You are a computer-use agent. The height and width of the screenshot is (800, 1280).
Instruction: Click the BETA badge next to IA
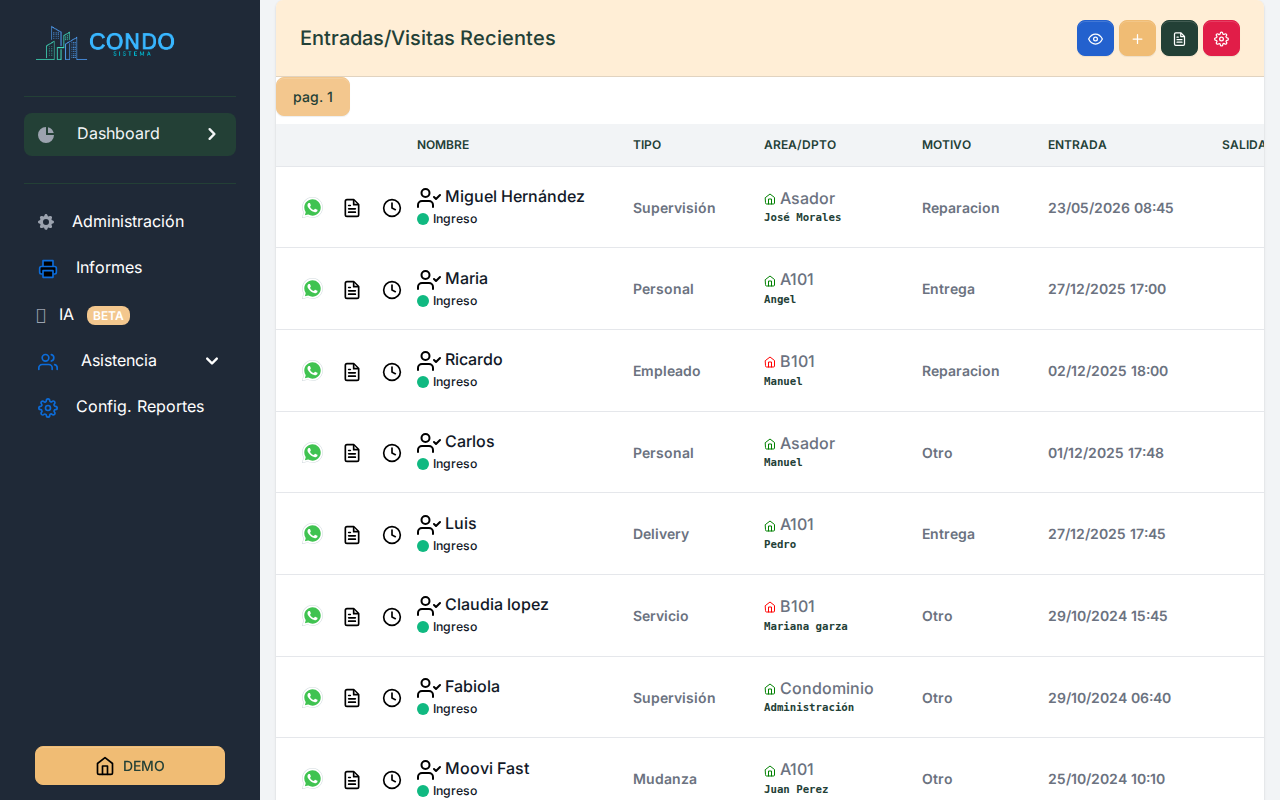(108, 315)
